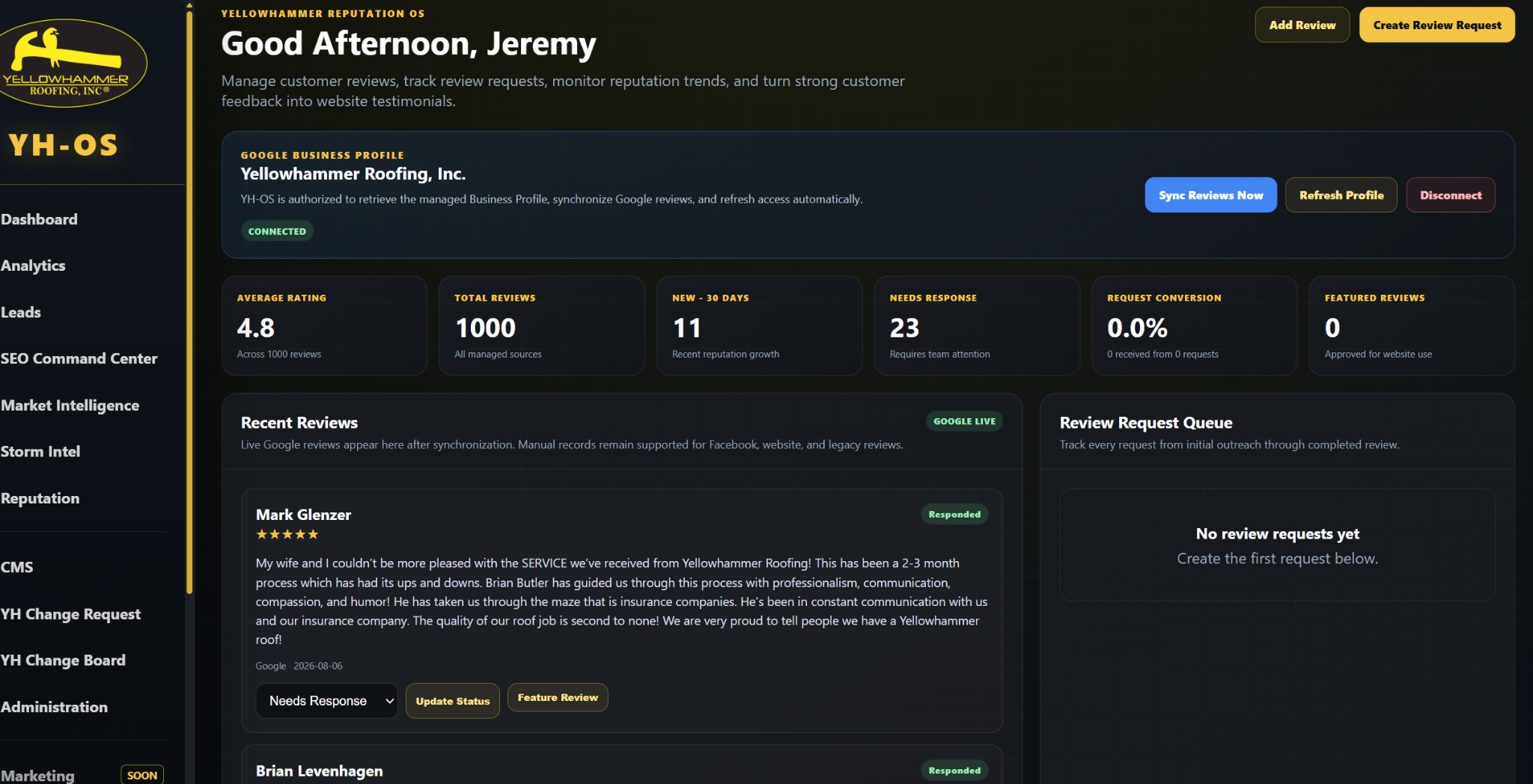
Task: Click the Recent Reviews heading
Action: point(299,423)
